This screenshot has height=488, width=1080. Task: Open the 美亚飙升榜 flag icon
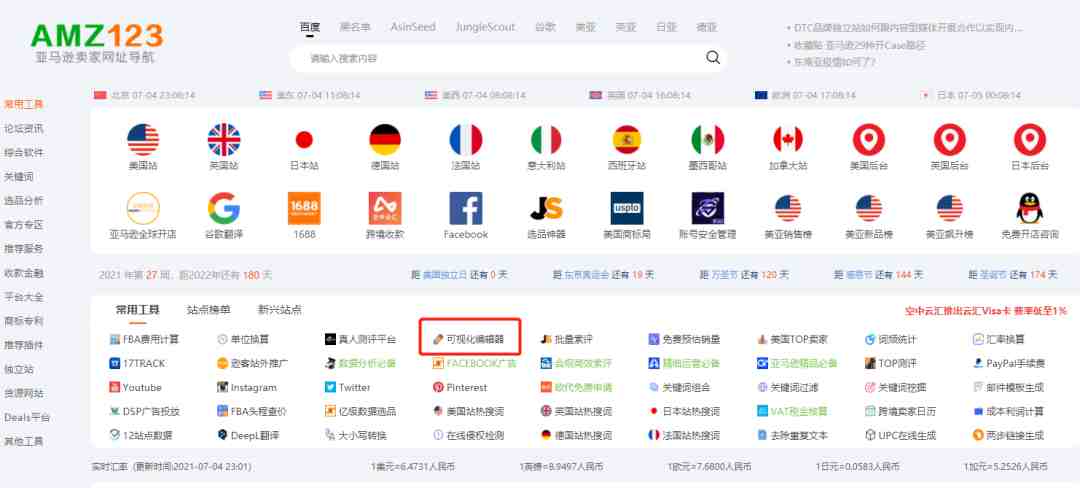[x=949, y=208]
